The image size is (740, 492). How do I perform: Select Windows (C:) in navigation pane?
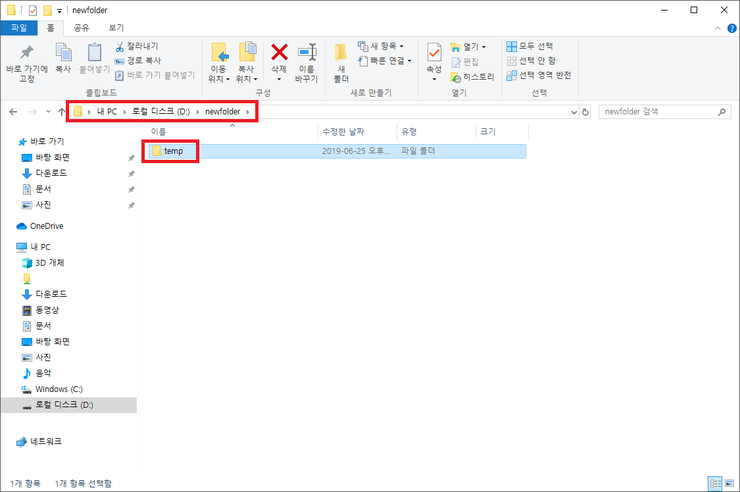(x=65, y=388)
